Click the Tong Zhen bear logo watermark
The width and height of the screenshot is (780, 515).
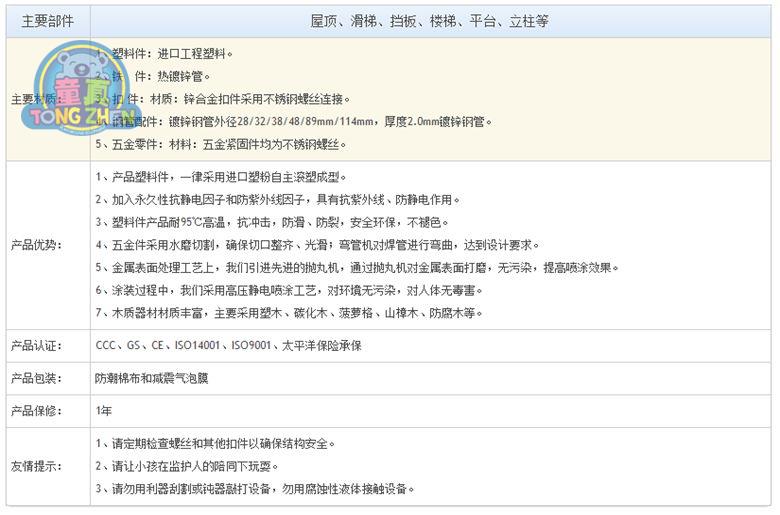[x=70, y=92]
